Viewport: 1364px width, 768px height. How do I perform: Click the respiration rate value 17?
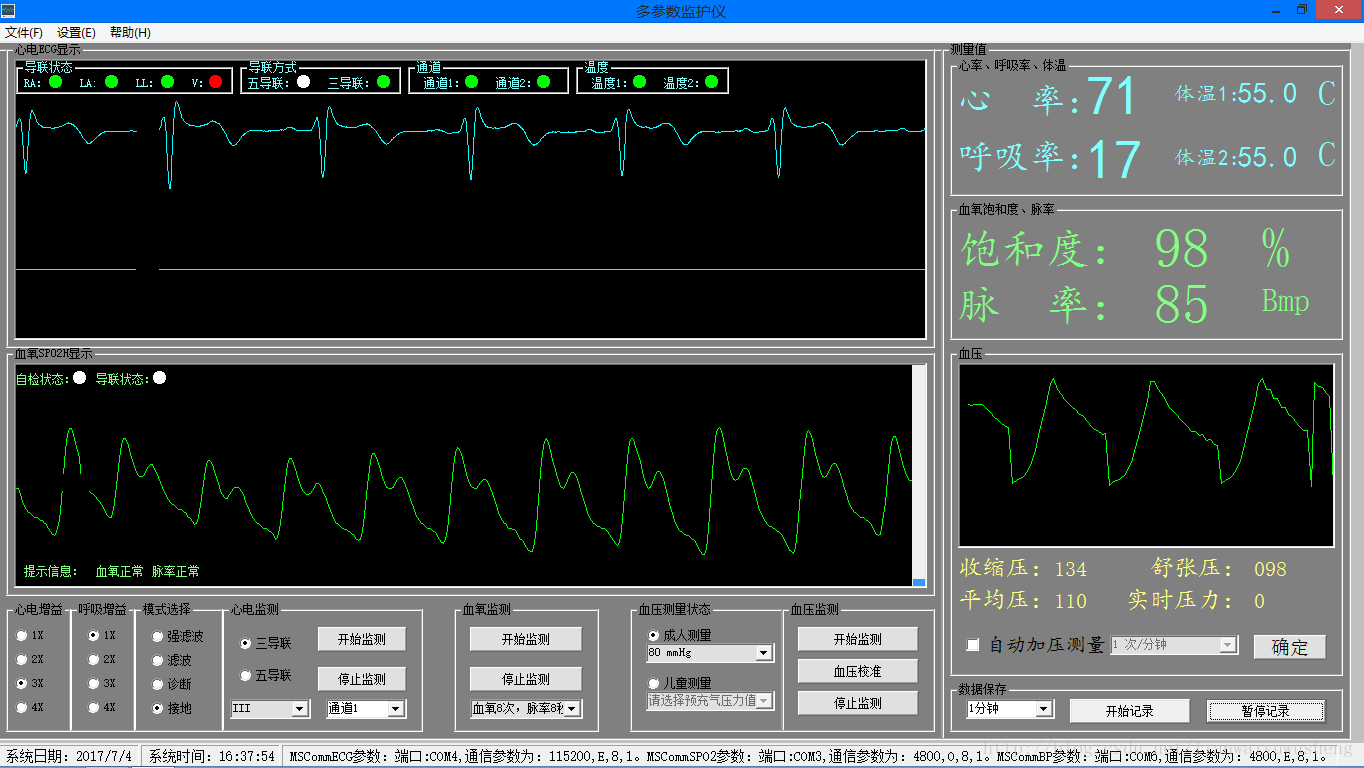pos(1114,159)
